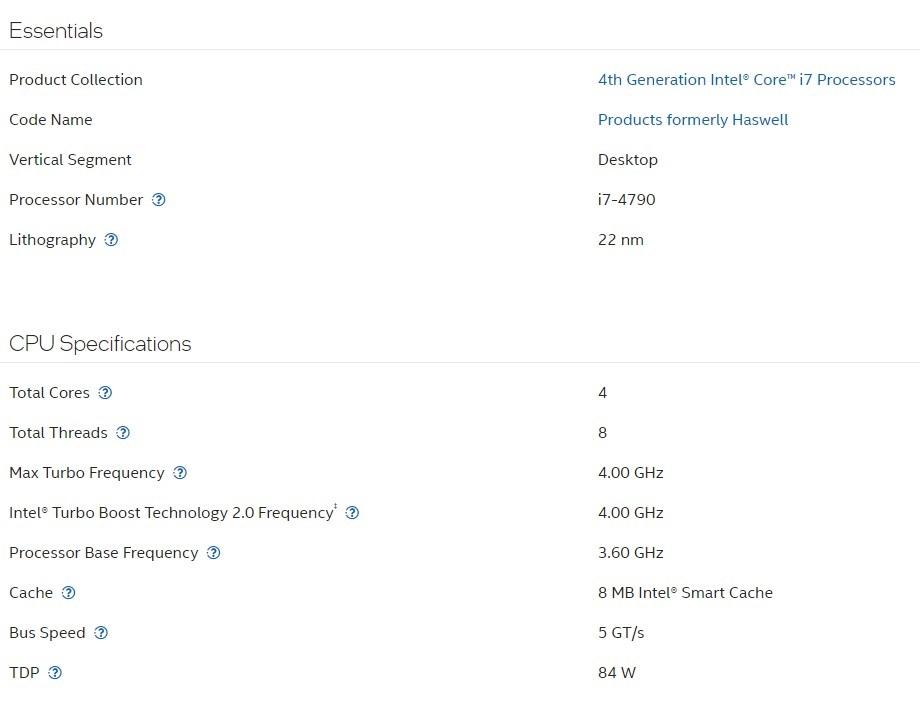The width and height of the screenshot is (920, 707).
Task: Open TDP help tooltip icon
Action: 55,673
